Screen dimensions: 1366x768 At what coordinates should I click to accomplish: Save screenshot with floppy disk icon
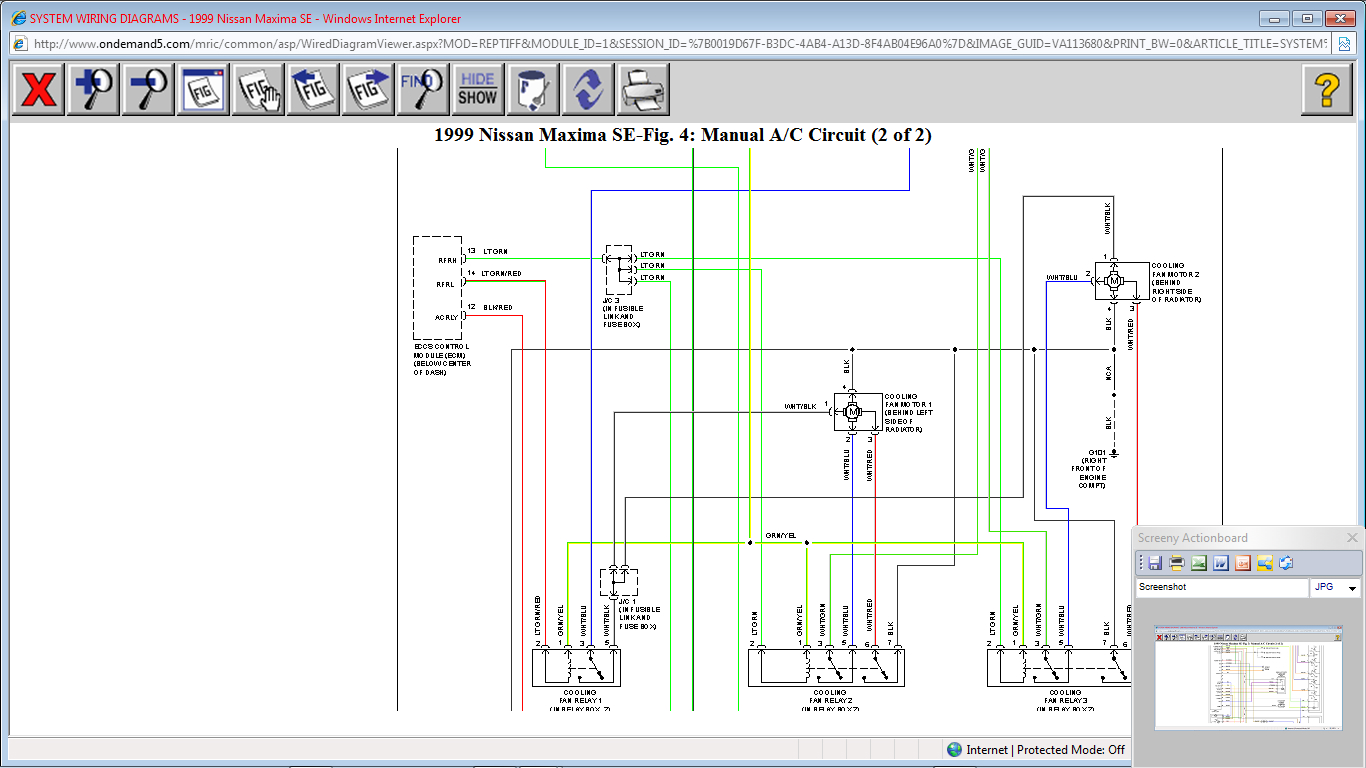tap(1155, 564)
